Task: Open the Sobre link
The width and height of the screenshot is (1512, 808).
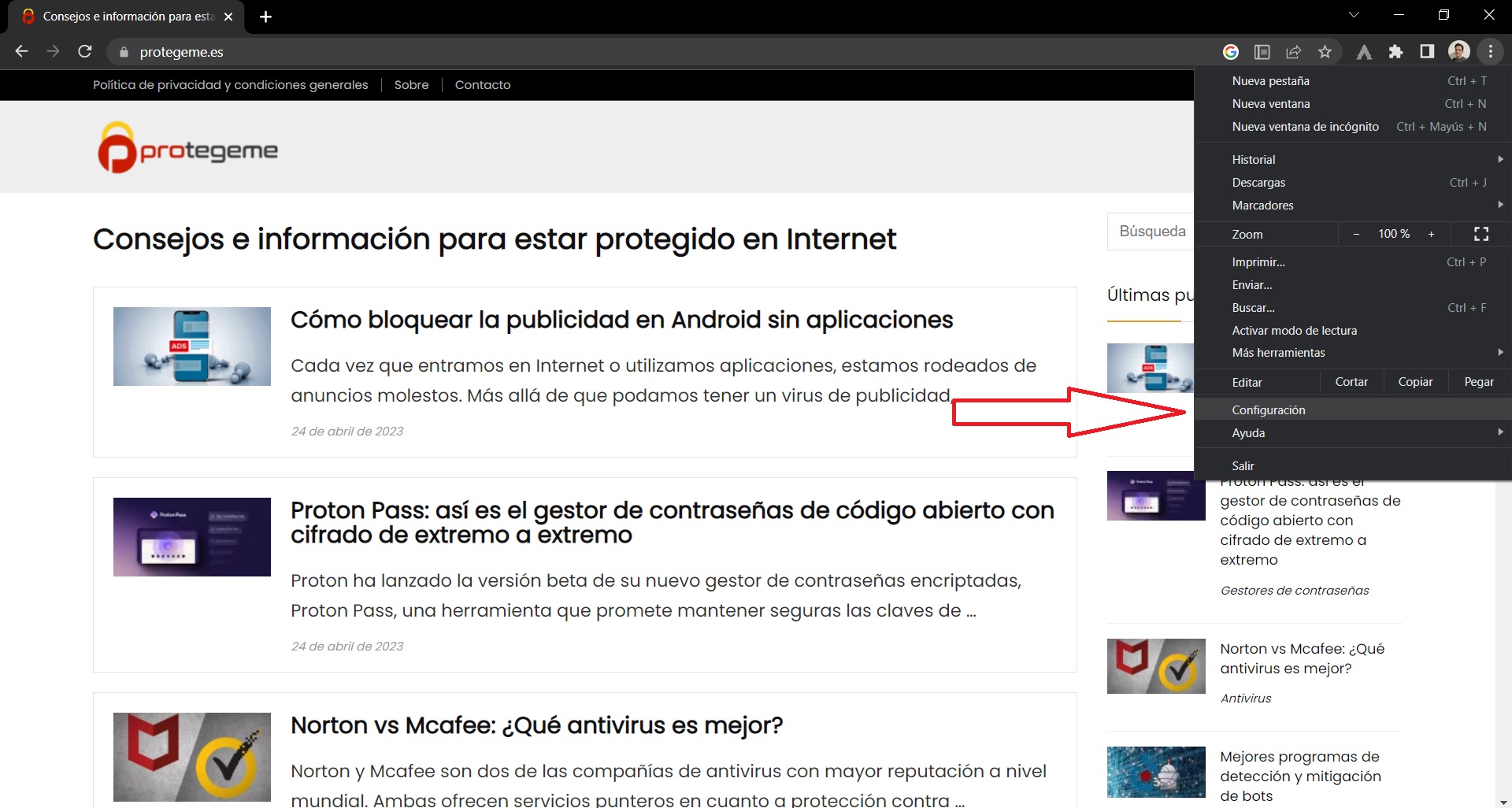Action: tap(411, 85)
